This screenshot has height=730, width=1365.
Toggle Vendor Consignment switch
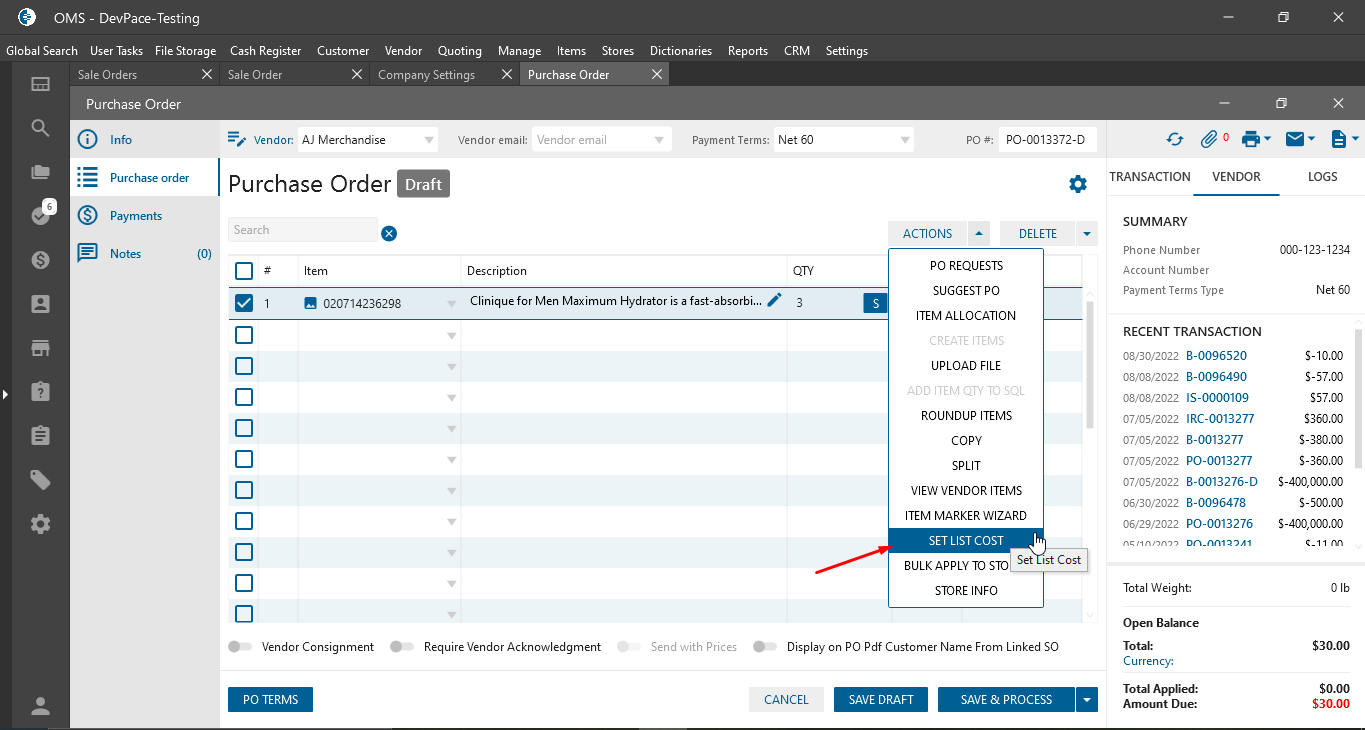click(240, 647)
